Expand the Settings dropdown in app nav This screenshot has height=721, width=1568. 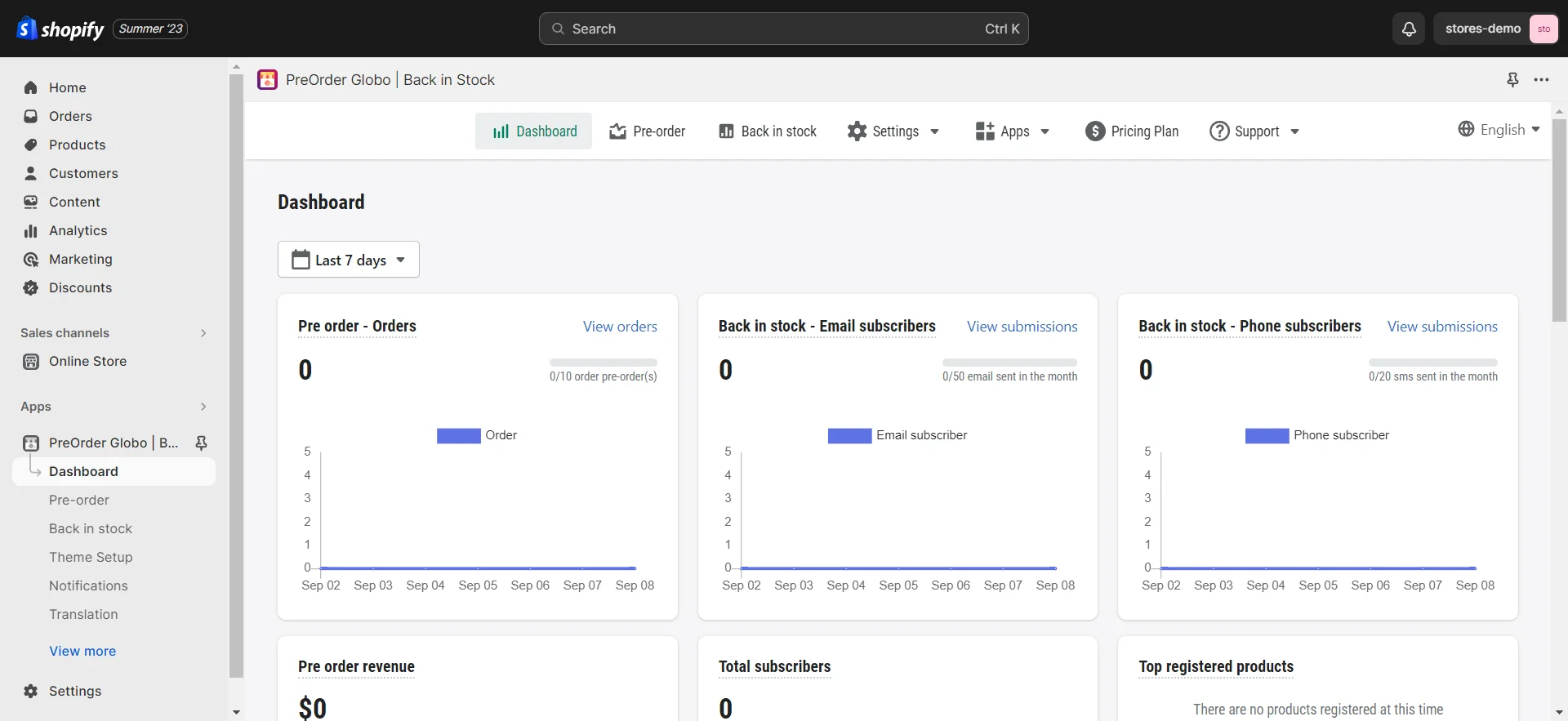934,131
